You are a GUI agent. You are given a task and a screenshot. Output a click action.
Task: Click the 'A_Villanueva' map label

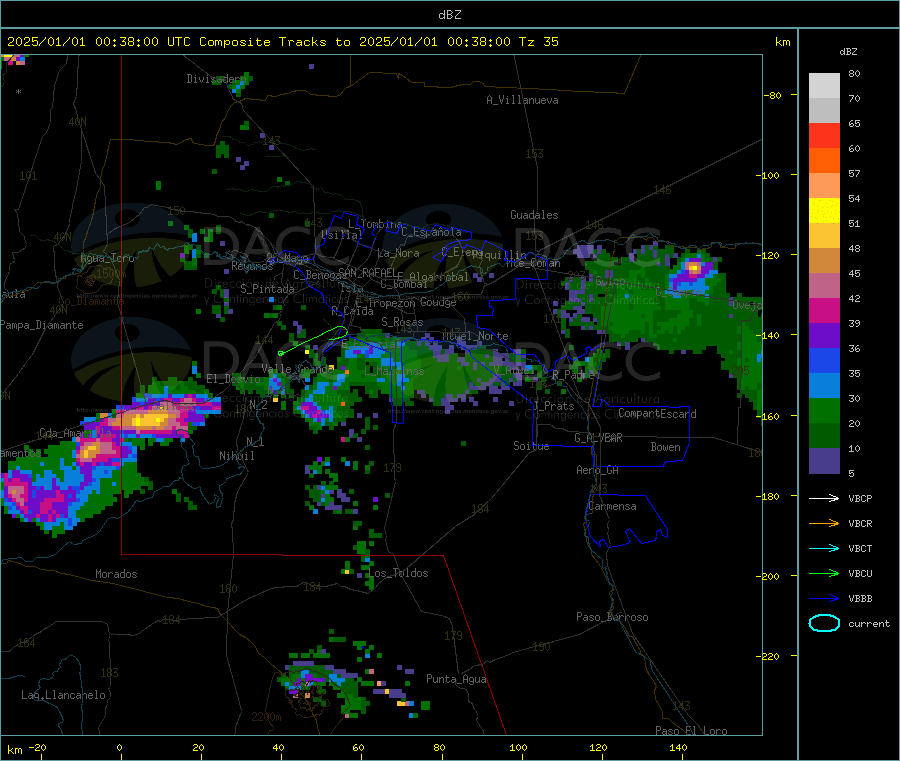(522, 100)
